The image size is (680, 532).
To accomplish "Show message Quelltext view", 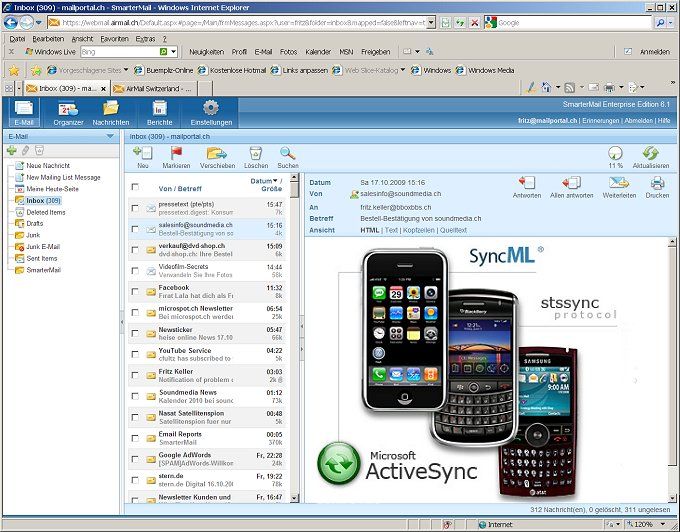I will tap(453, 230).
